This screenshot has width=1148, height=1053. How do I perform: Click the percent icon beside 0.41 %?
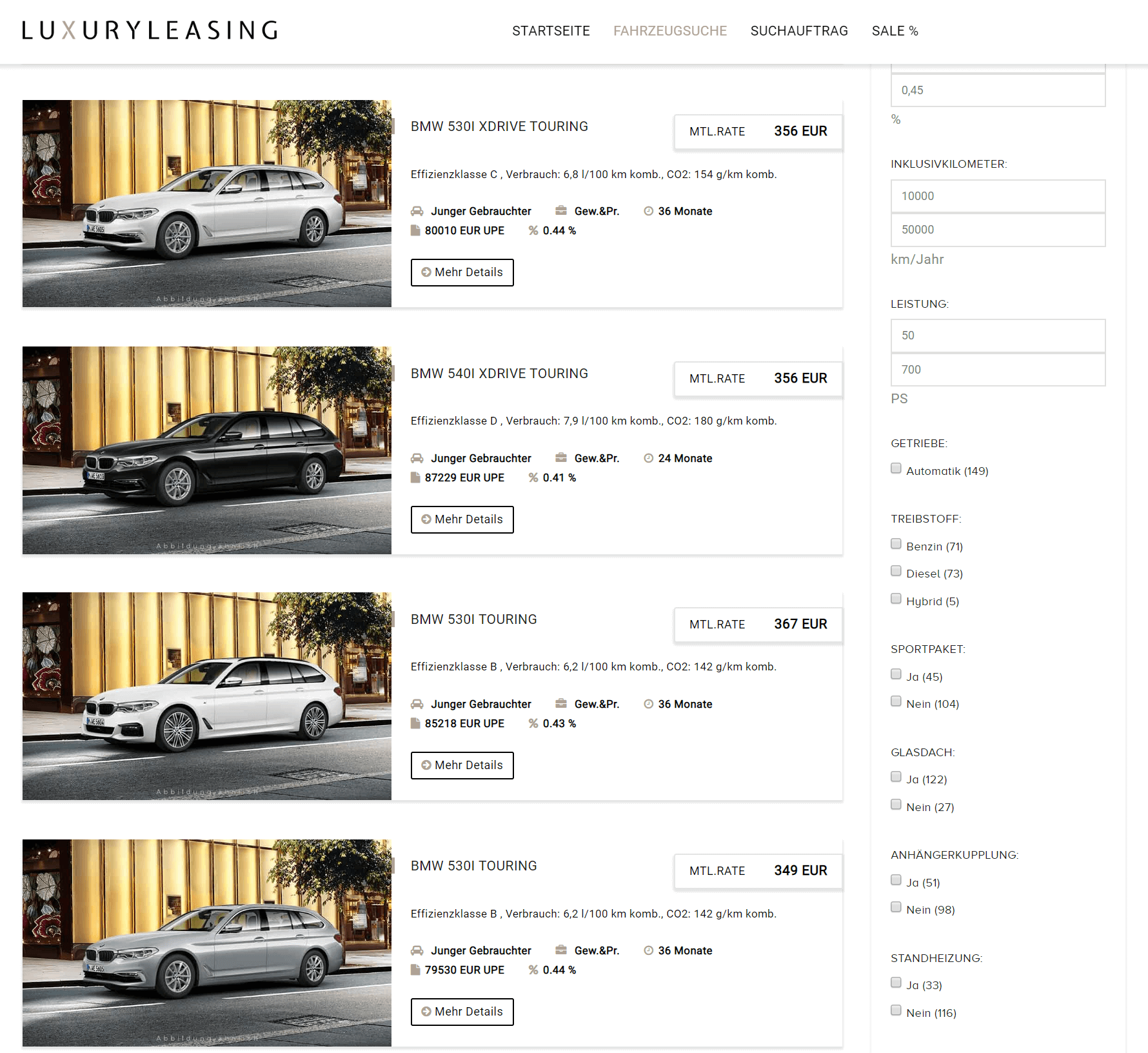point(533,477)
